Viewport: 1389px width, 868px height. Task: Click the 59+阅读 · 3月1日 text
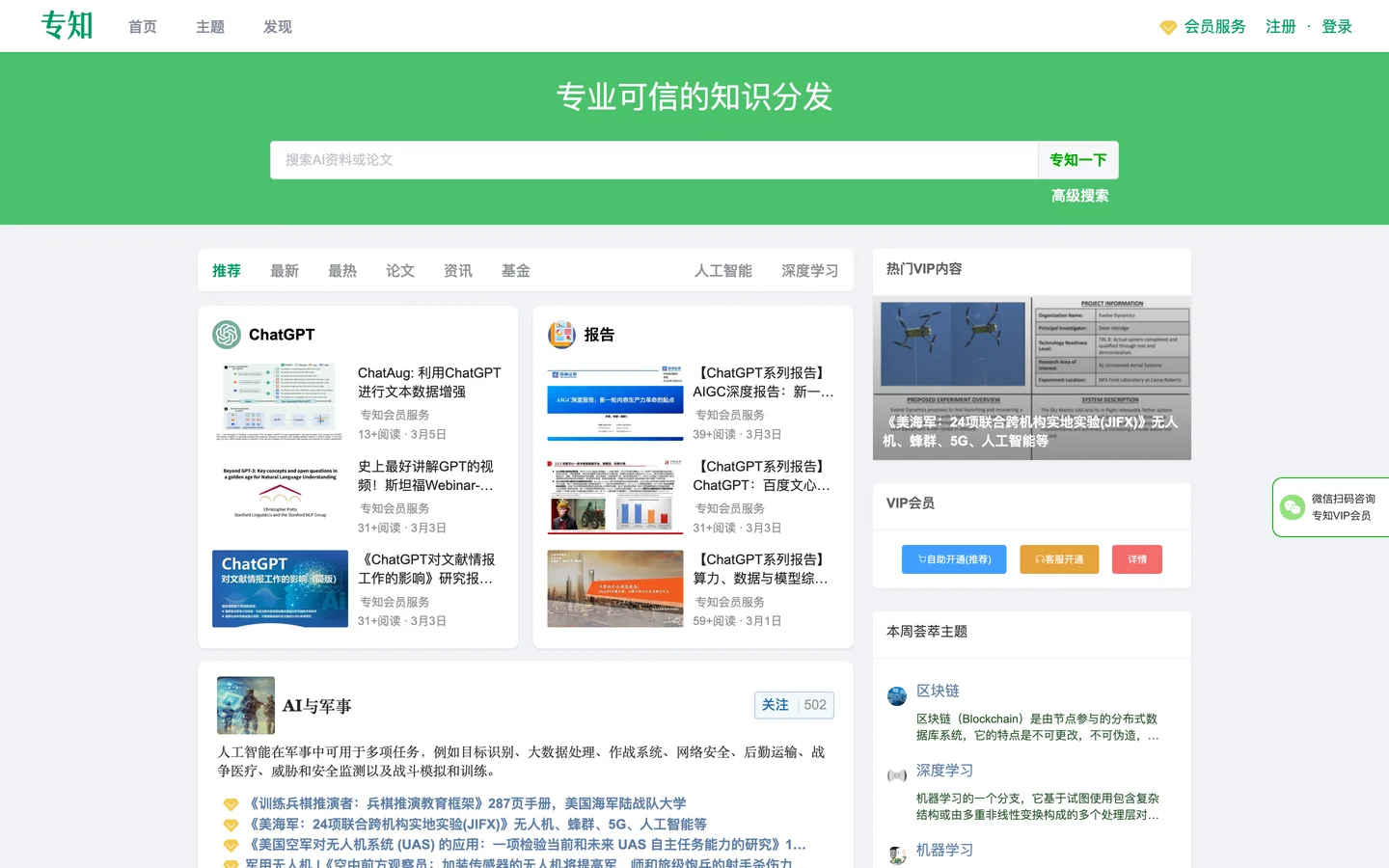click(737, 621)
